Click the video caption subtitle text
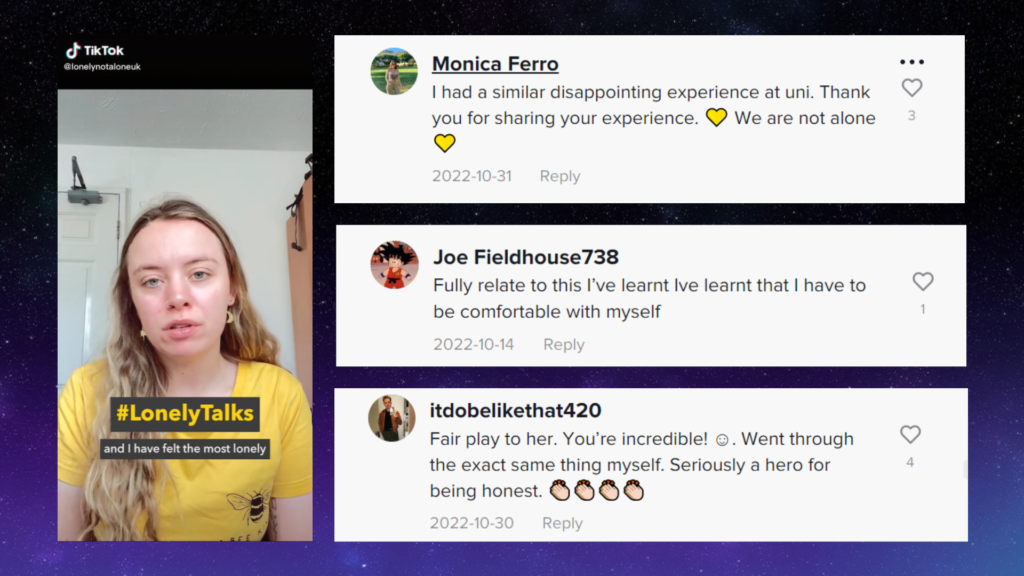Screen dimensions: 1024x576 point(185,449)
